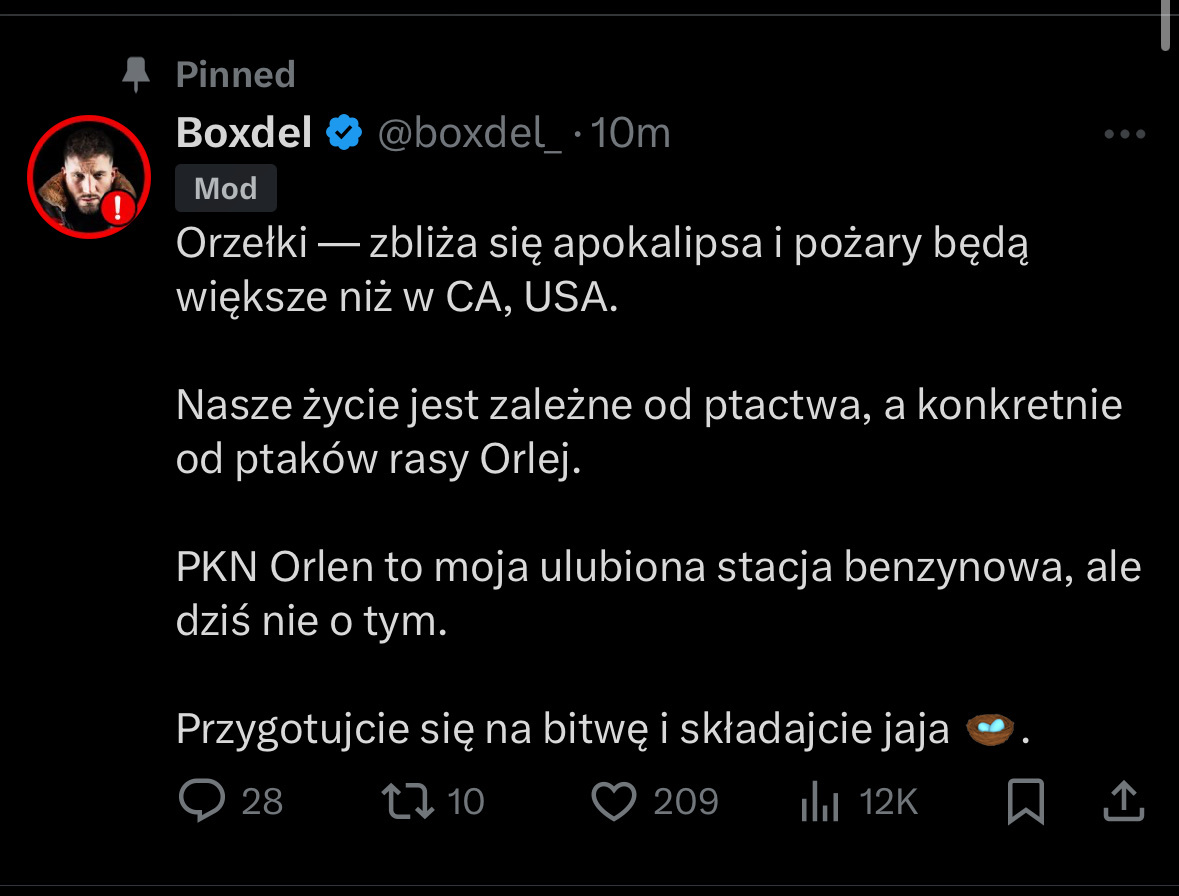Click the blue verified checkmark badge

(345, 133)
